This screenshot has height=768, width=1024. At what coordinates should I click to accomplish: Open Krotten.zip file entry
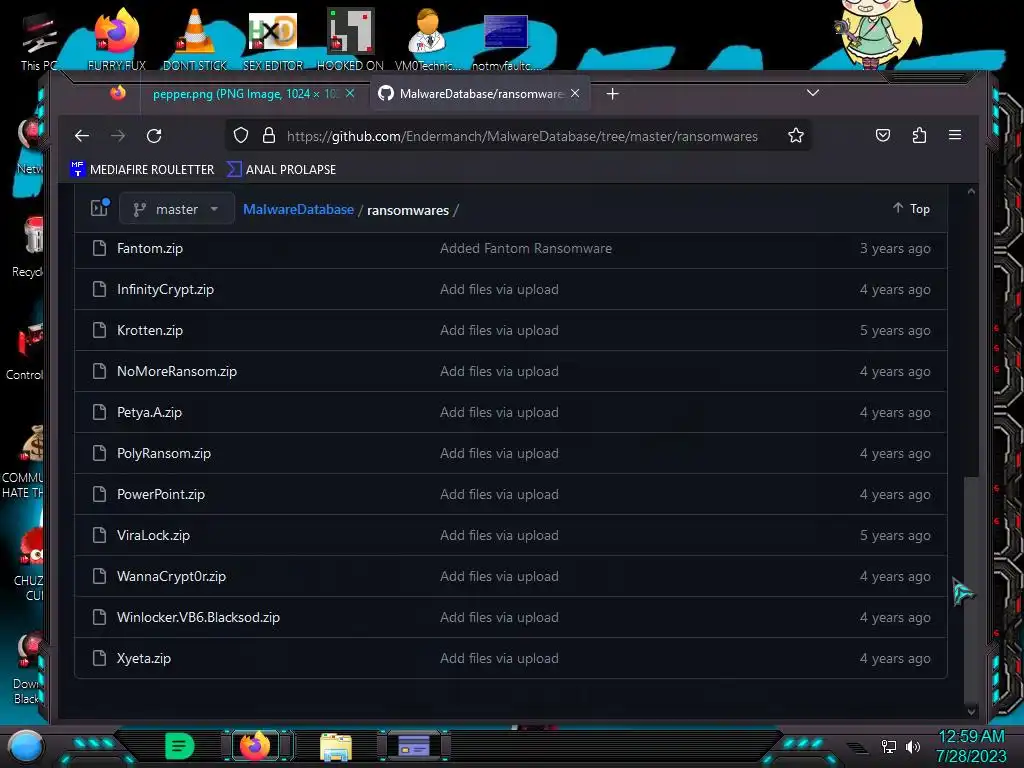[x=150, y=330]
